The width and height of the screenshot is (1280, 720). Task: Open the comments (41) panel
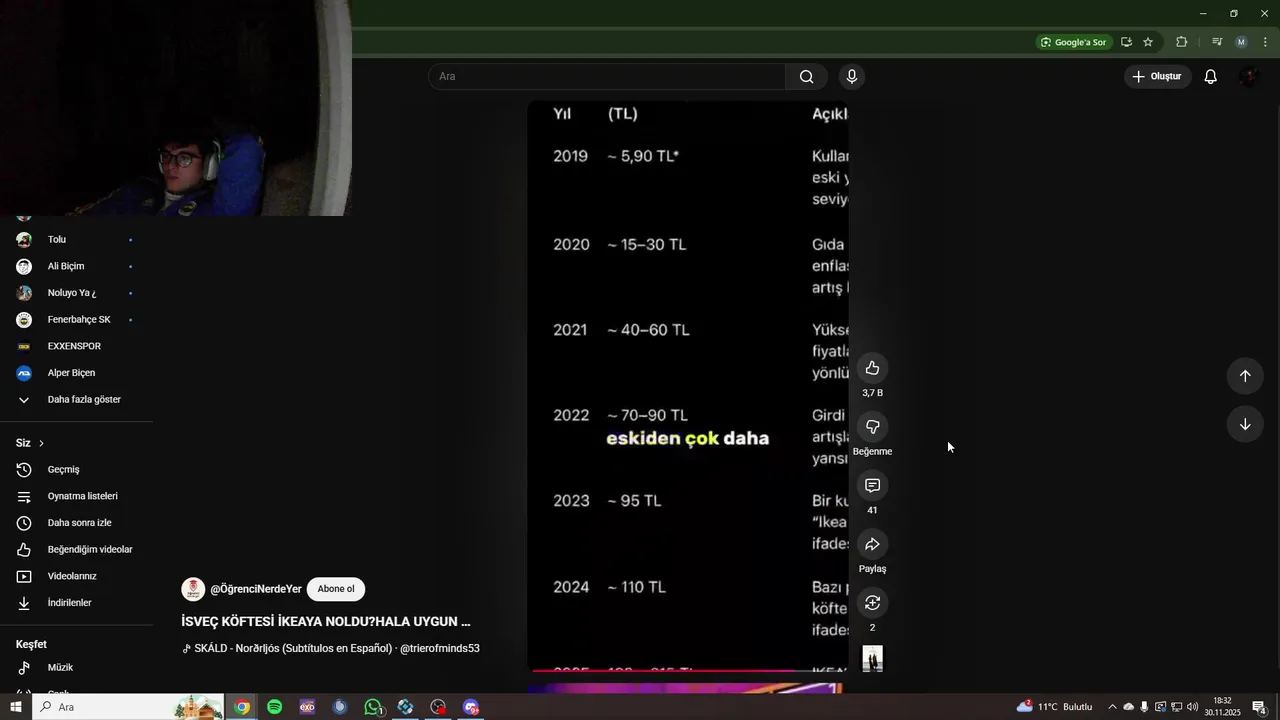pos(872,485)
